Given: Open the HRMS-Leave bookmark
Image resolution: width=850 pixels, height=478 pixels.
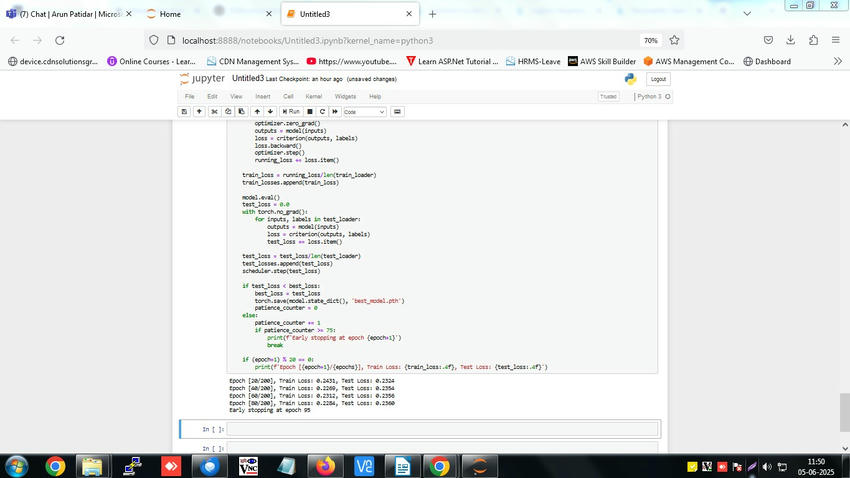Looking at the screenshot, I should point(533,61).
